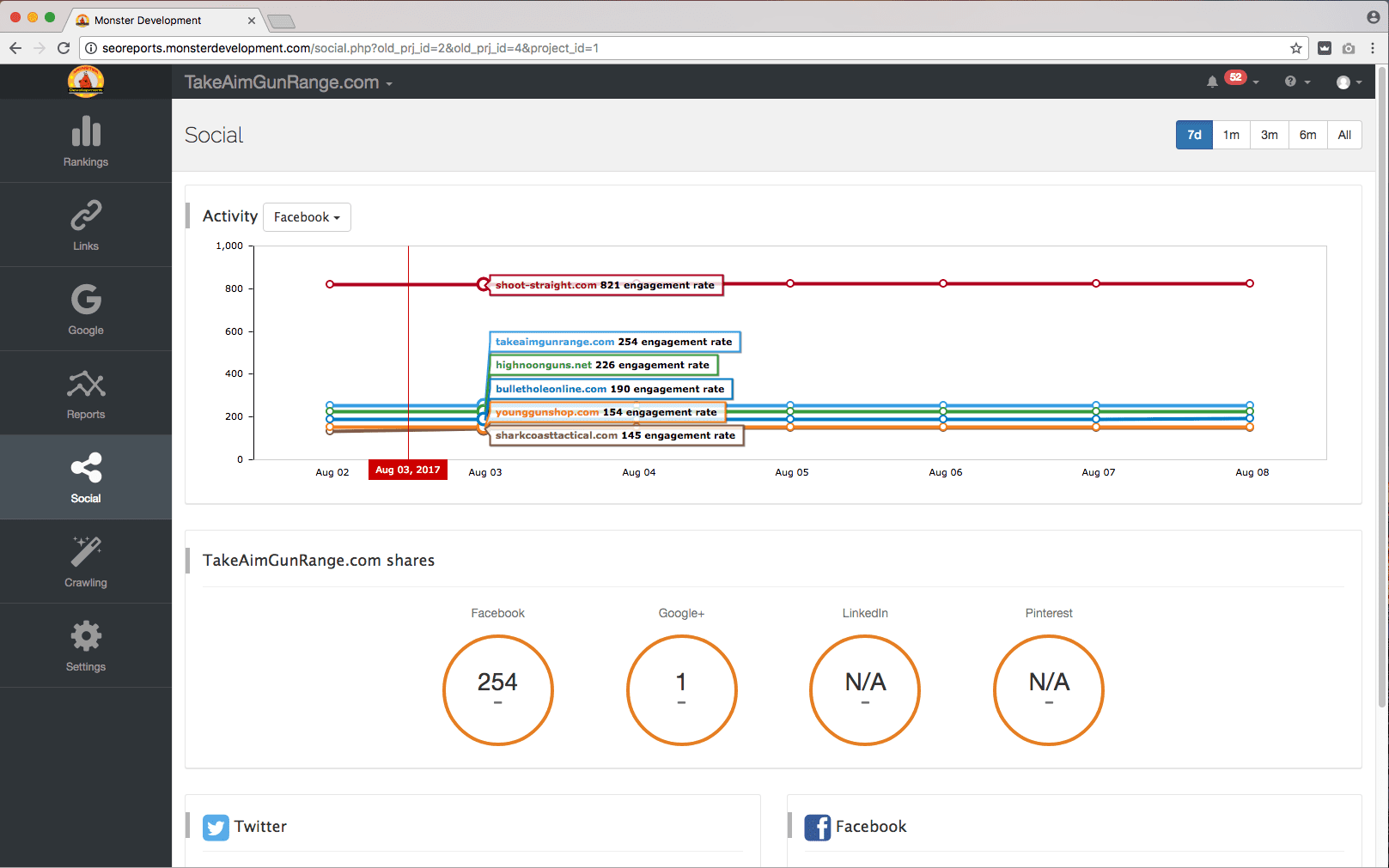The image size is (1389, 868).
Task: Open notifications bell with 52 badge
Action: pos(1231,81)
